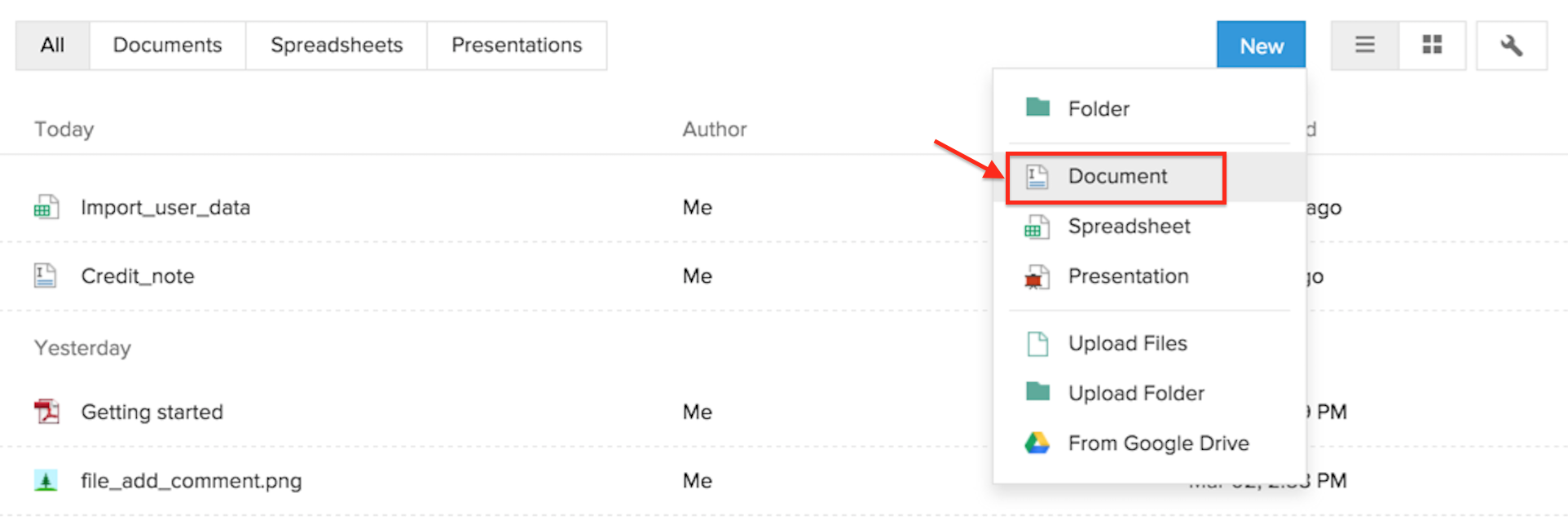
Task: Open the Spreadsheets tab
Action: point(337,46)
